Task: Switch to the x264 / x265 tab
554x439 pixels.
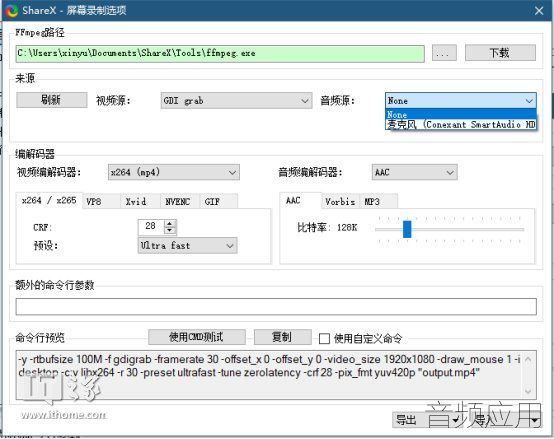Action: coord(49,200)
